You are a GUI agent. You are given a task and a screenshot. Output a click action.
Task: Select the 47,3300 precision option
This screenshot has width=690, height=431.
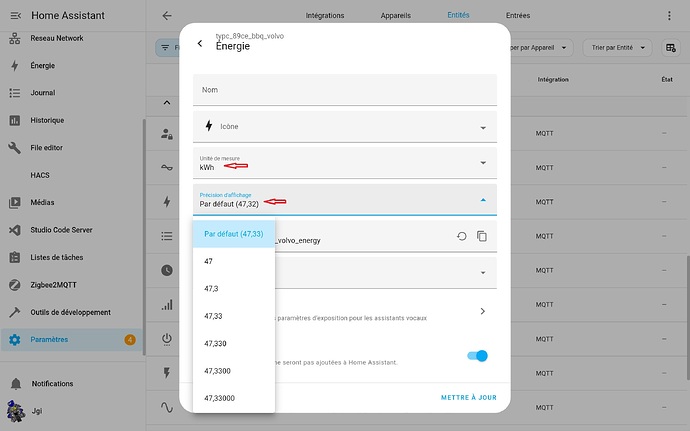click(234, 371)
